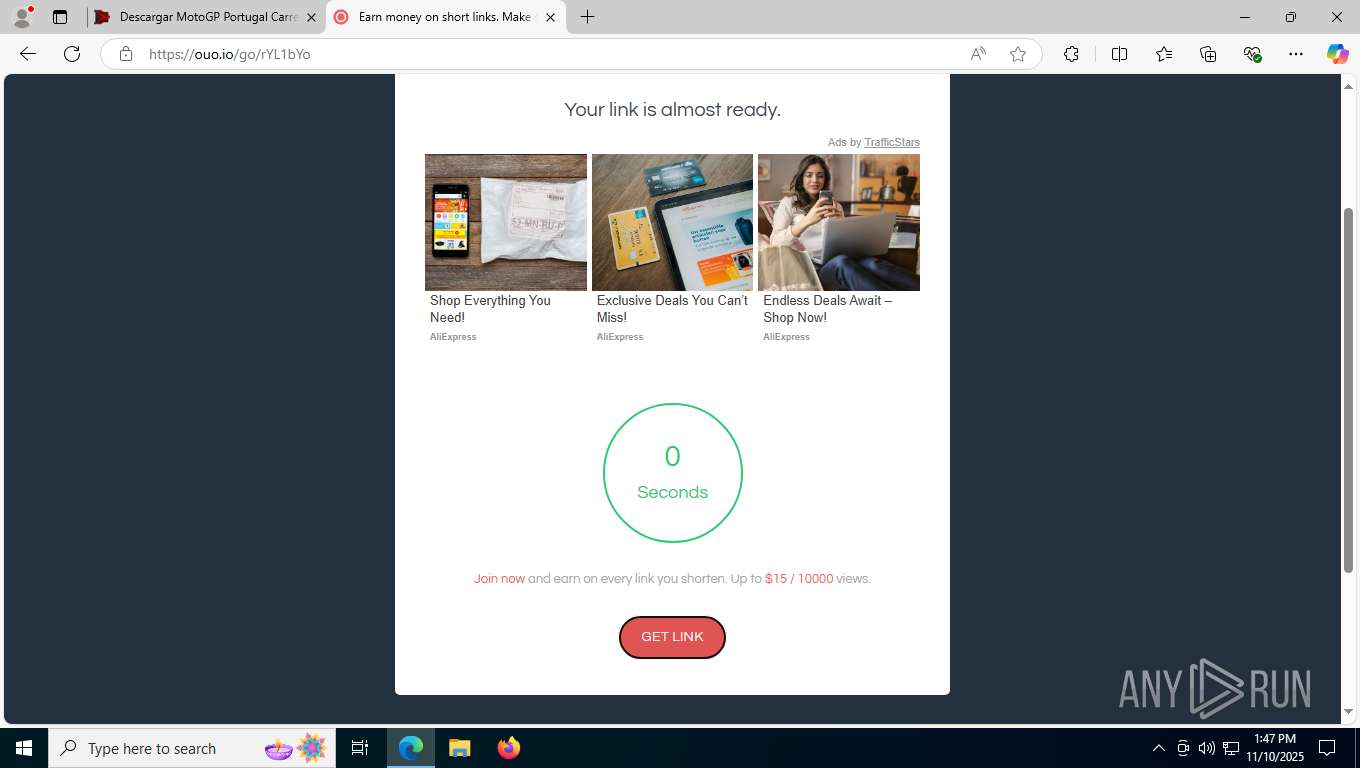Open the notification center icon
This screenshot has width=1360, height=768.
tap(1327, 748)
